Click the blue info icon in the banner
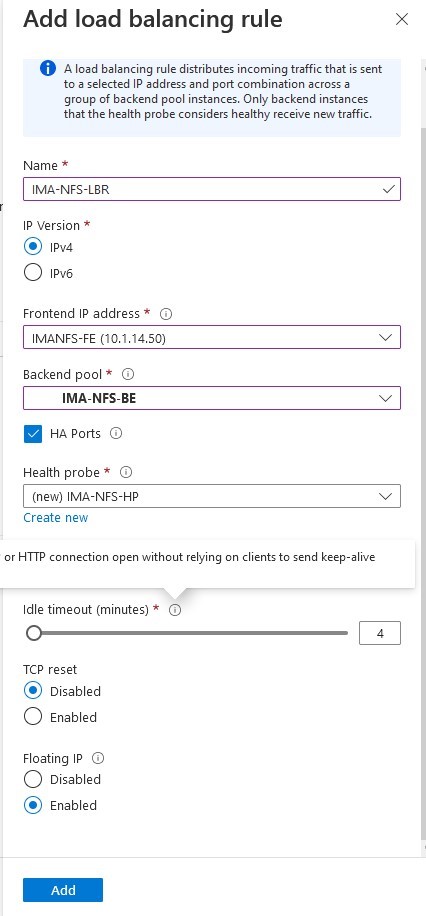 (x=48, y=69)
